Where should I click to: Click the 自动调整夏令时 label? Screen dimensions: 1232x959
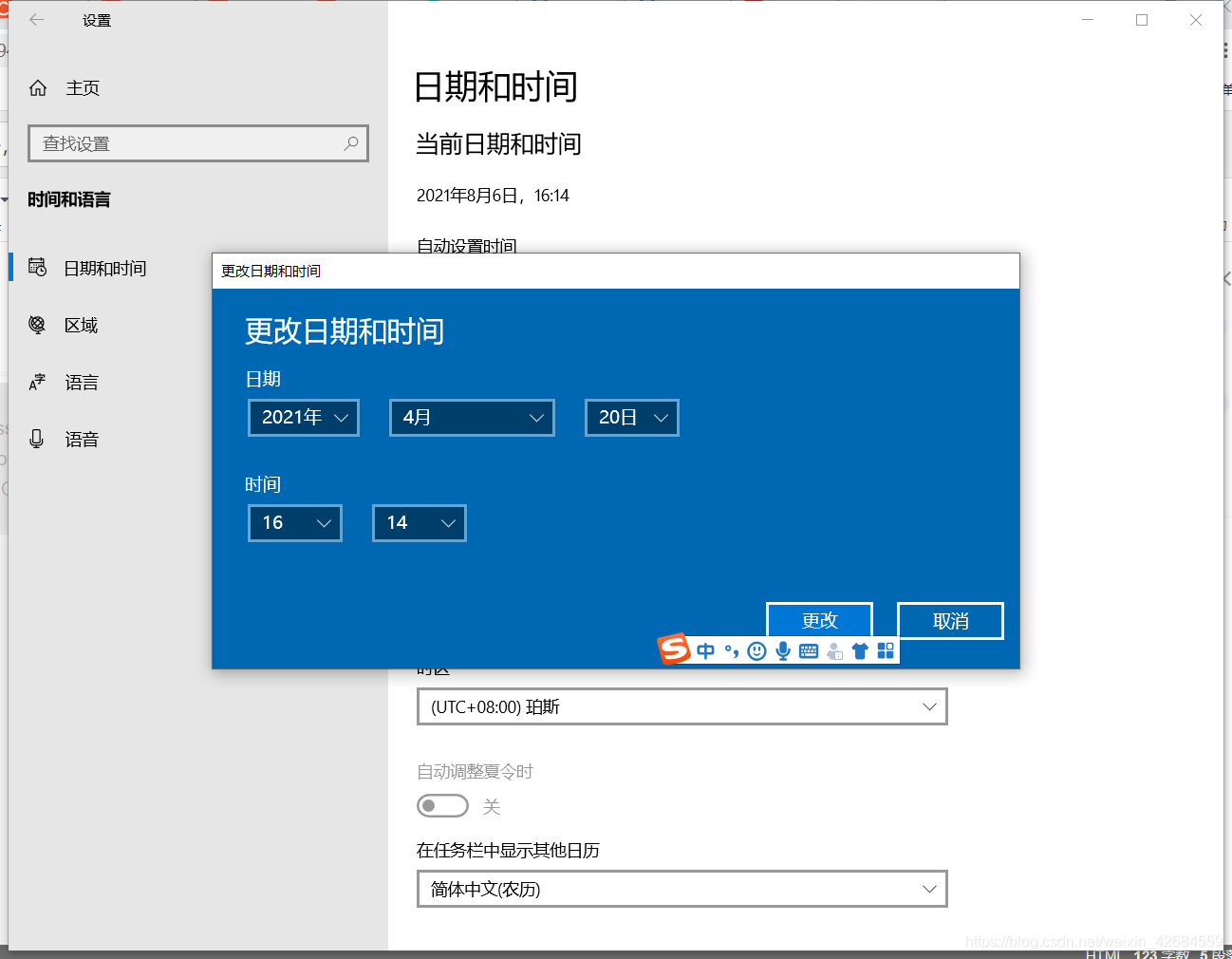click(x=475, y=772)
